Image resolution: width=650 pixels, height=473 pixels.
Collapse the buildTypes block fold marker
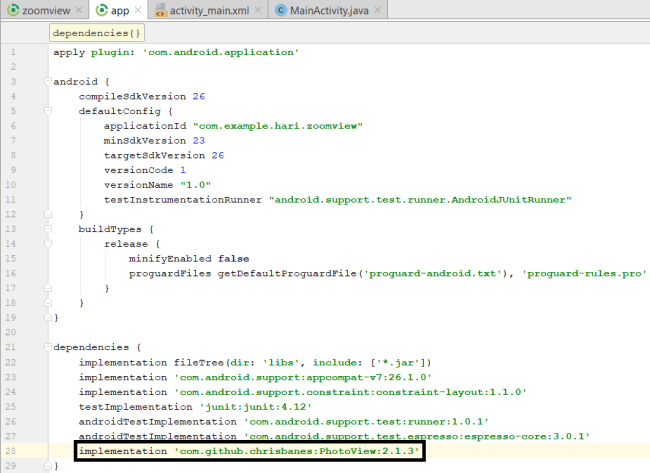click(x=48, y=229)
